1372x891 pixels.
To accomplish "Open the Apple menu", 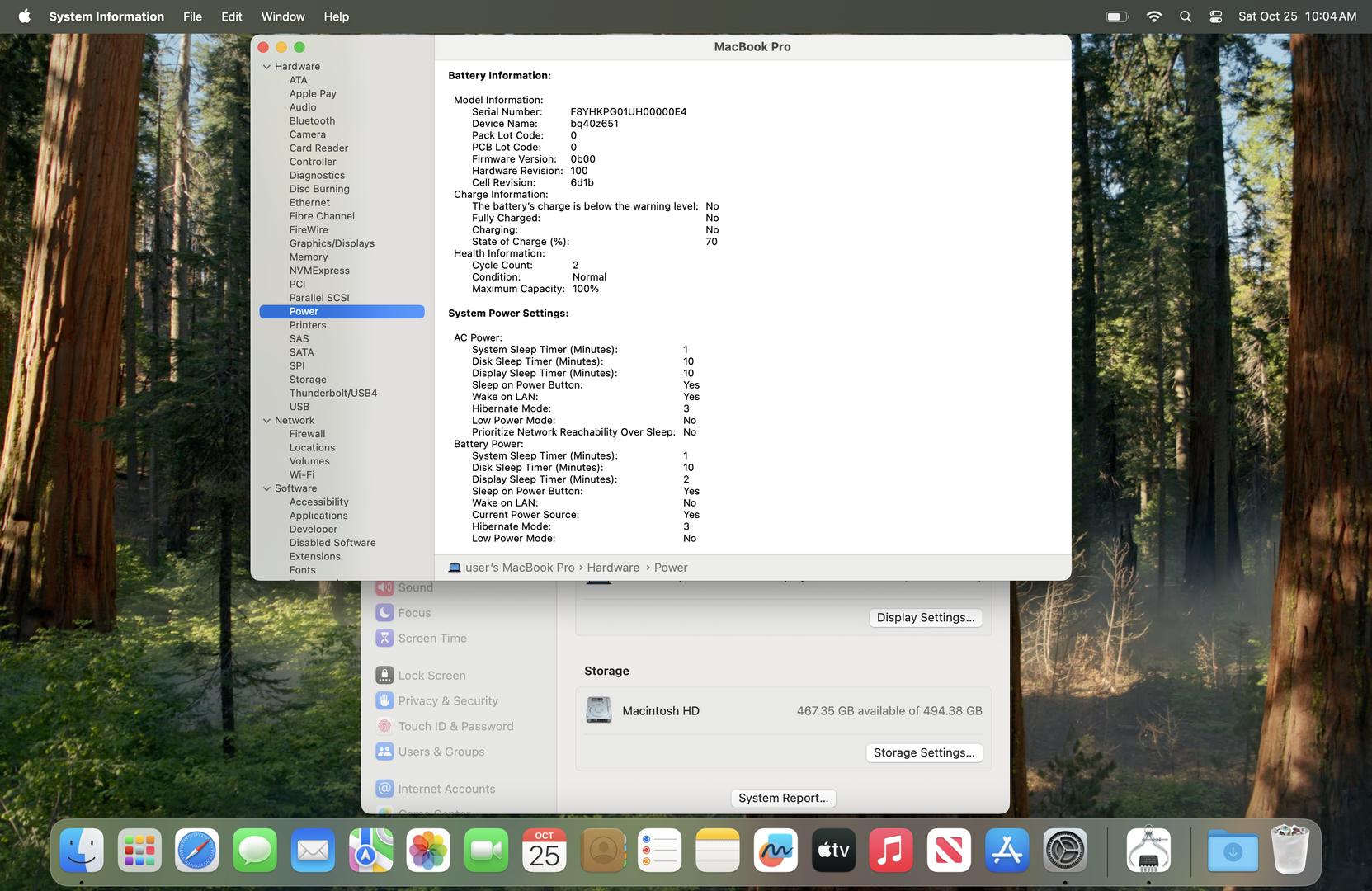I will click(25, 16).
